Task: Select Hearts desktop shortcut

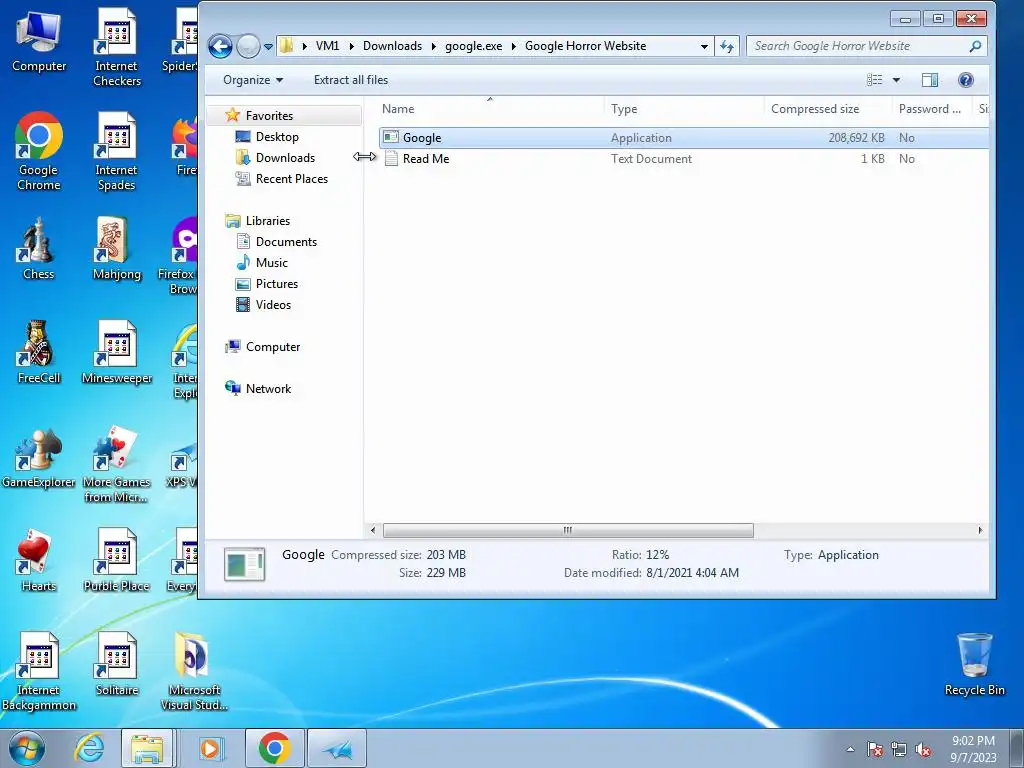Action: 39,560
